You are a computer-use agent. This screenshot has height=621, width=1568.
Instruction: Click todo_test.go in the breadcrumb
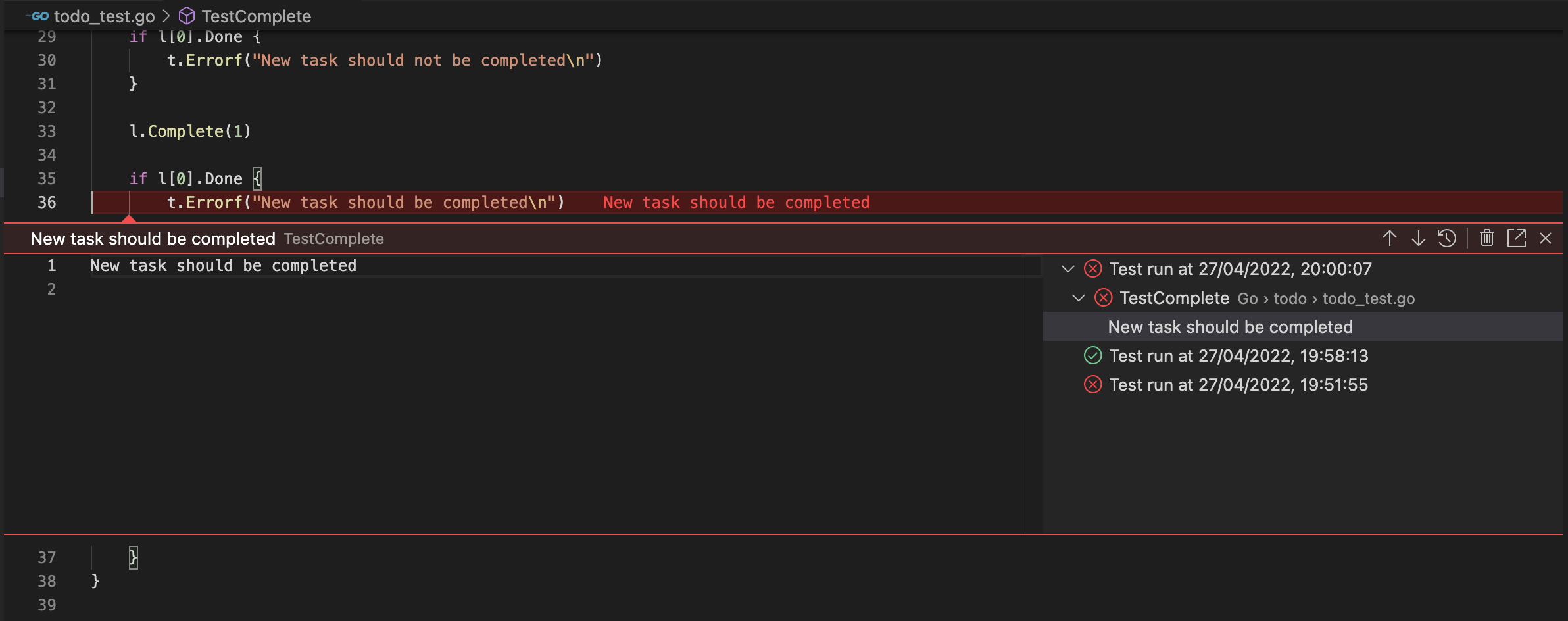(x=104, y=16)
